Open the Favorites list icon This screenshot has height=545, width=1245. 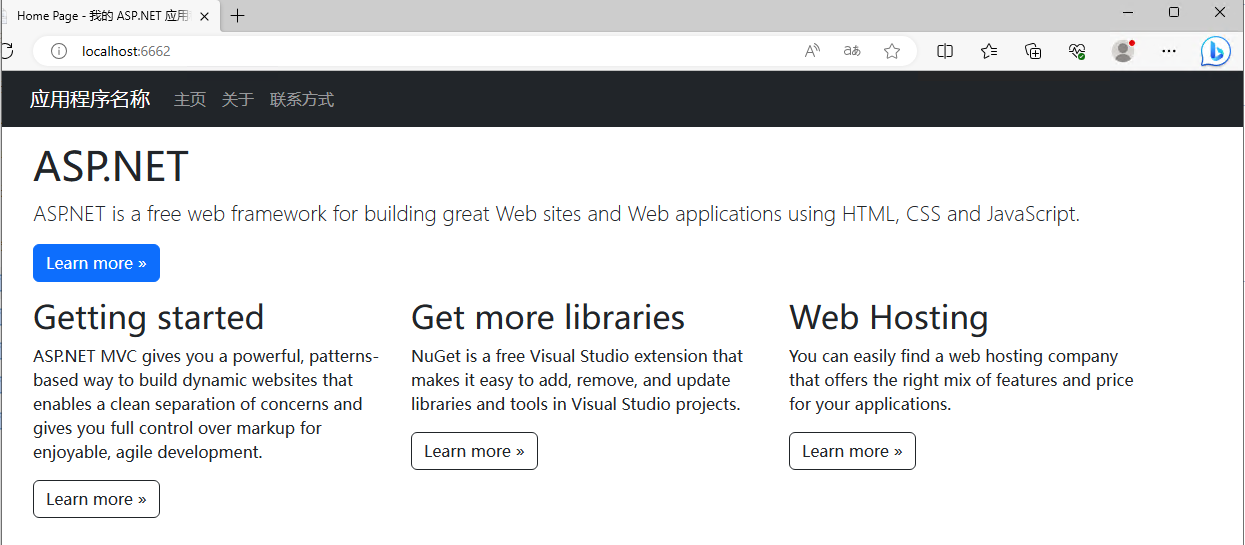pos(989,51)
